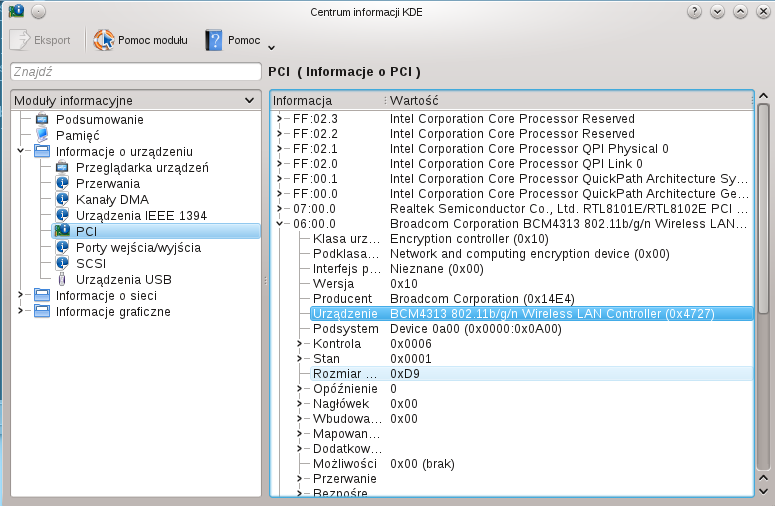The height and width of the screenshot is (506, 775).
Task: Click the Urządzenia USB icon
Action: [62, 280]
